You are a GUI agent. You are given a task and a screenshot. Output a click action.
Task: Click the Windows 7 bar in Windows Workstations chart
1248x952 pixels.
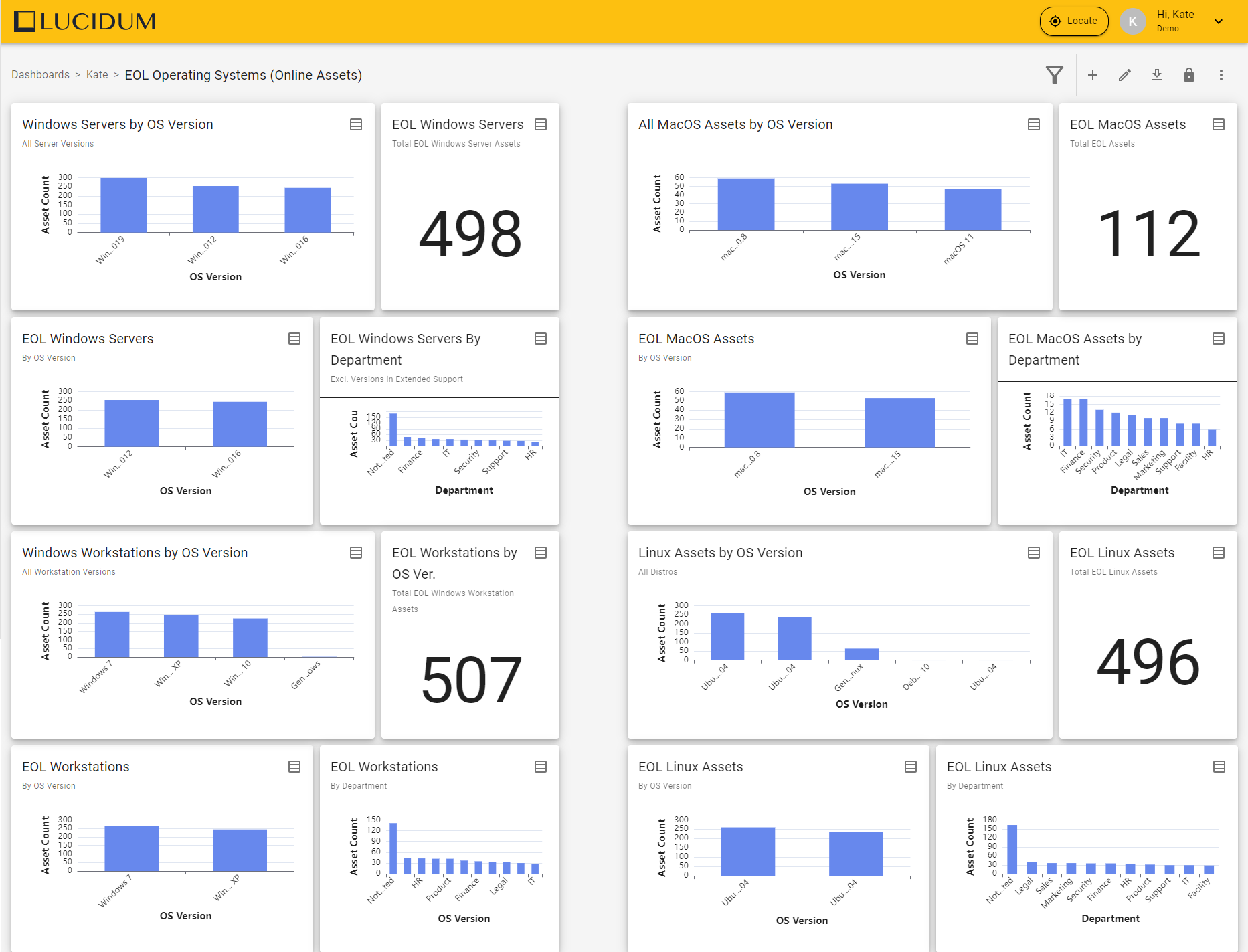coord(112,634)
